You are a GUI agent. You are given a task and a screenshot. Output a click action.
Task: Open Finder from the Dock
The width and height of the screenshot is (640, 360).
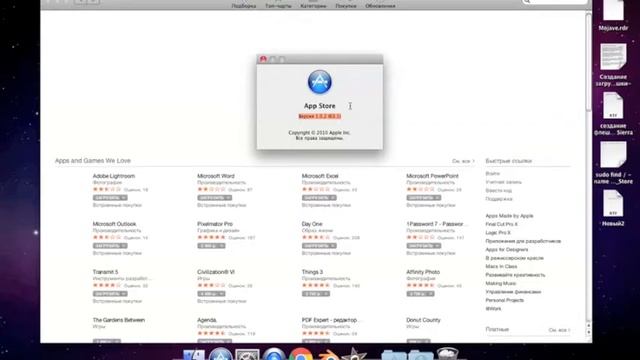(x=193, y=354)
